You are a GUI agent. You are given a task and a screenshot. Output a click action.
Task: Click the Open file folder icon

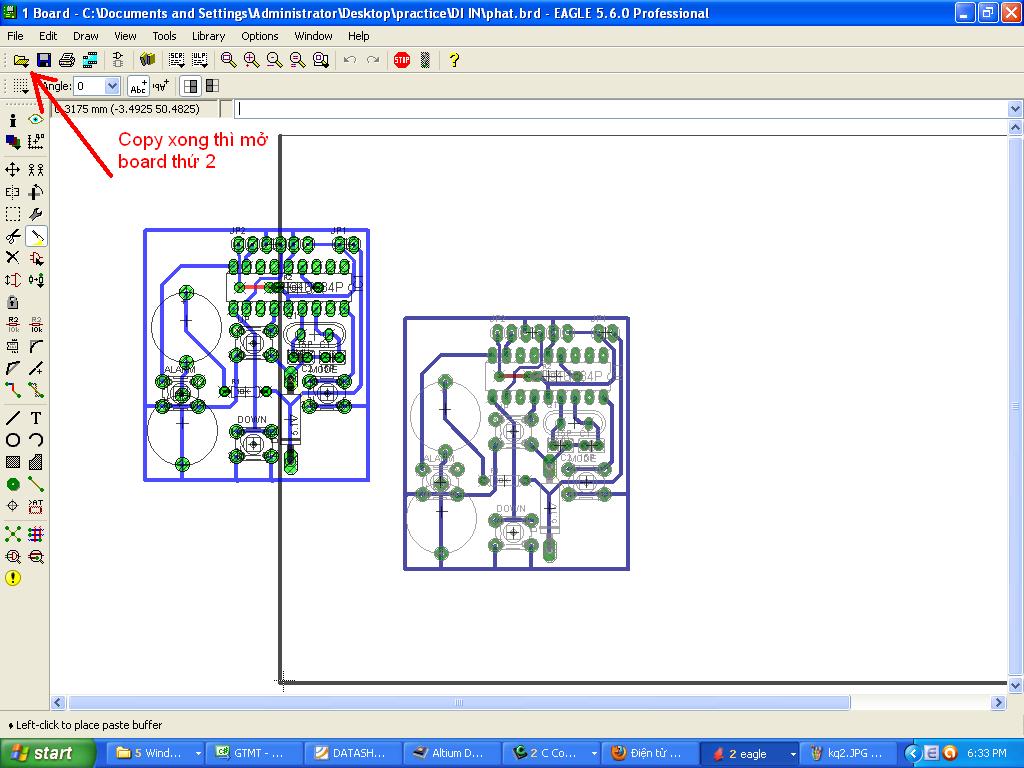pos(21,60)
